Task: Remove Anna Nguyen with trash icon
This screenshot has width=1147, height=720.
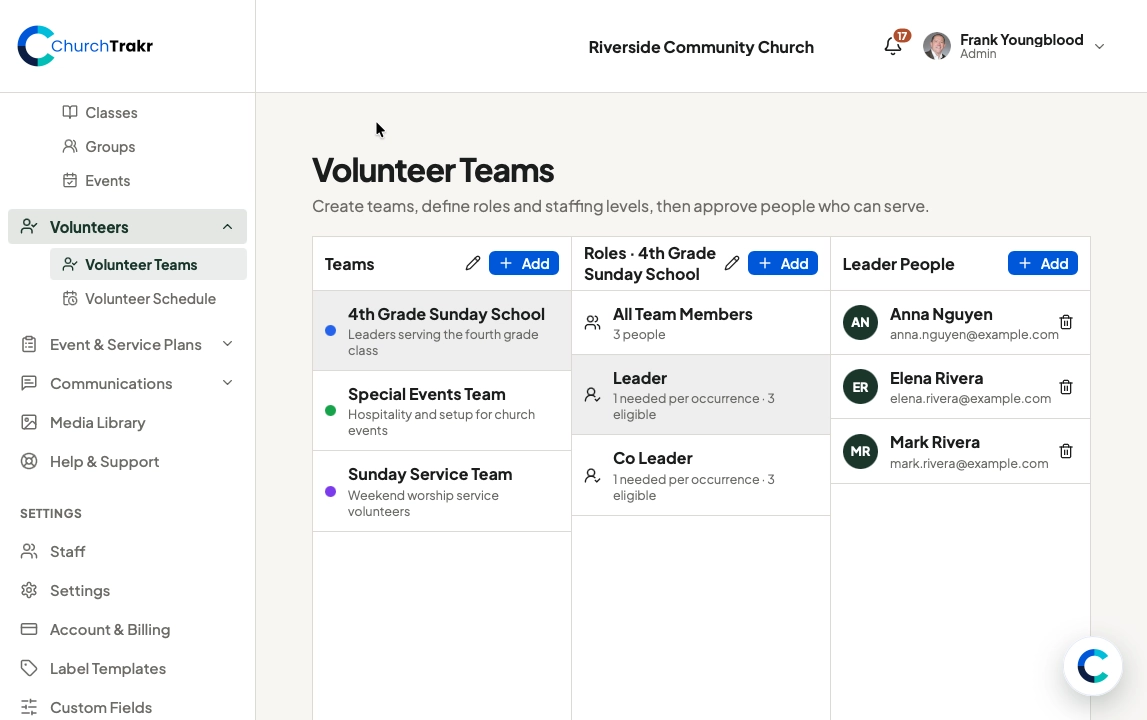Action: pos(1066,322)
